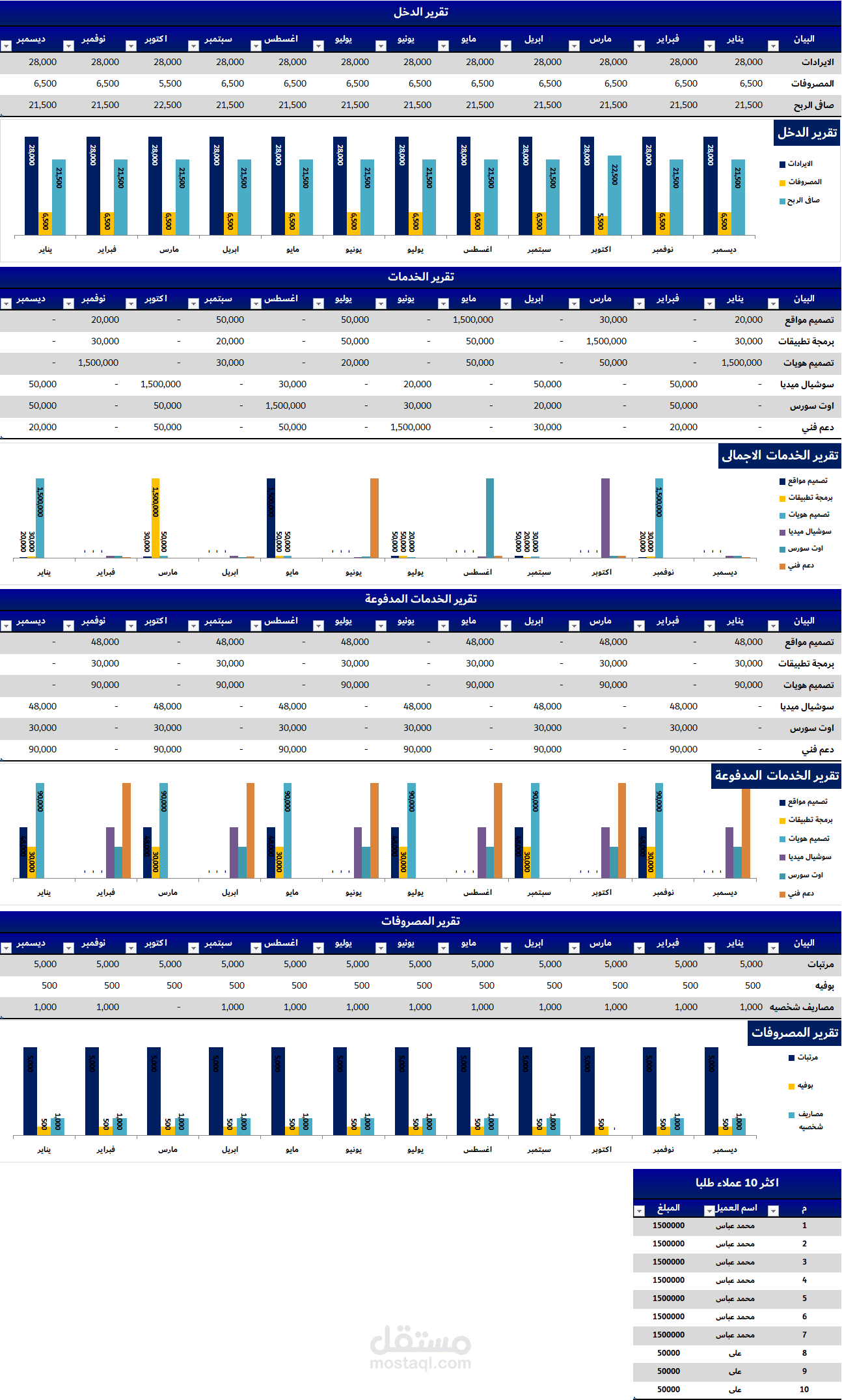Click dark blue مرتبات swatch in expenses chart legend

[792, 1058]
